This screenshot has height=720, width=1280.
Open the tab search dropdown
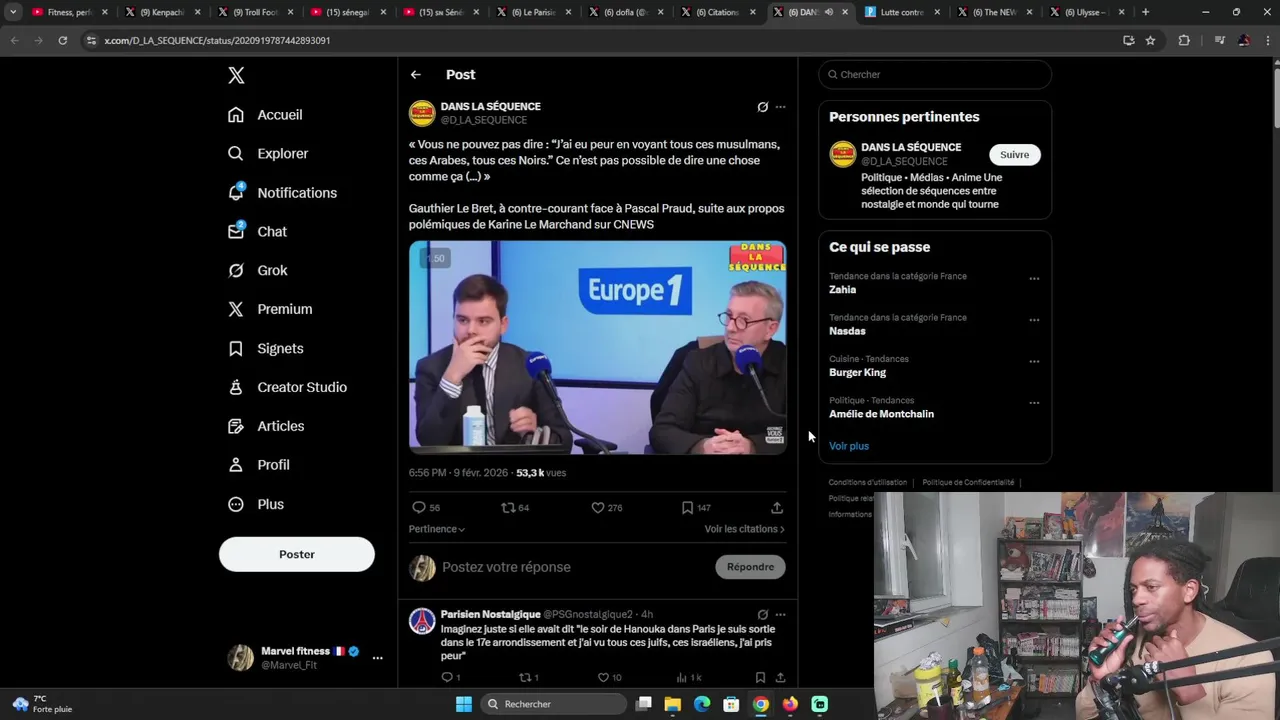(x=13, y=12)
